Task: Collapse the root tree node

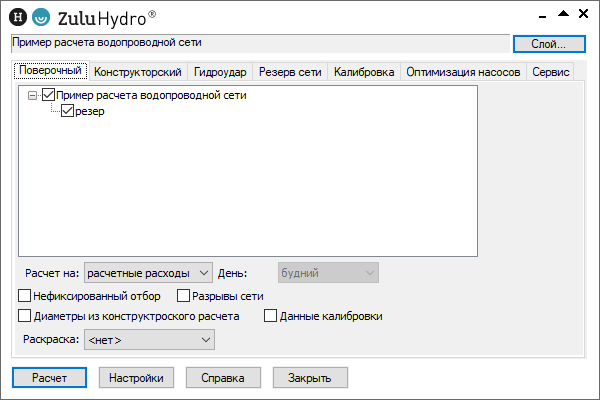Action: click(33, 96)
